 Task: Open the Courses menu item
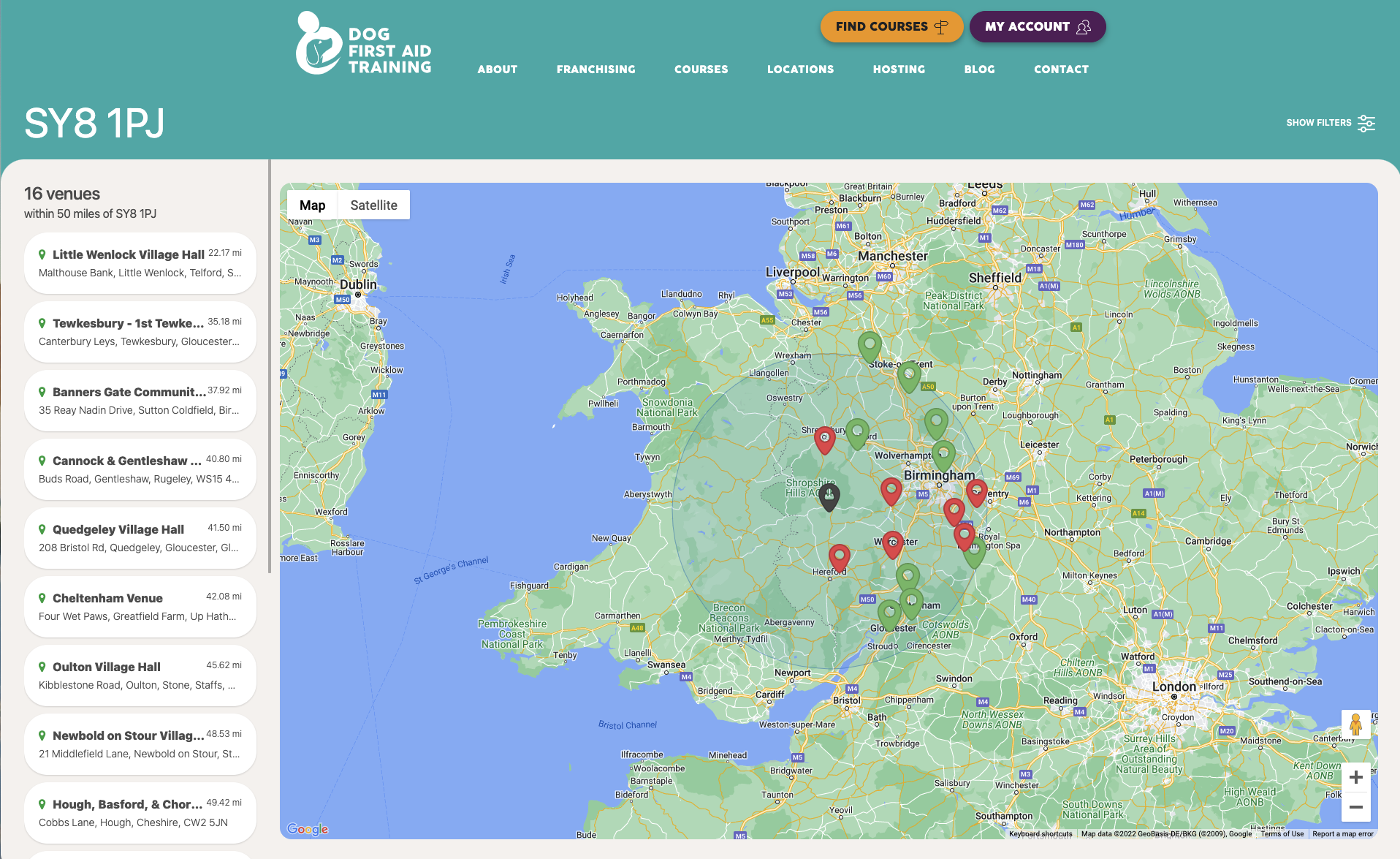click(x=701, y=69)
